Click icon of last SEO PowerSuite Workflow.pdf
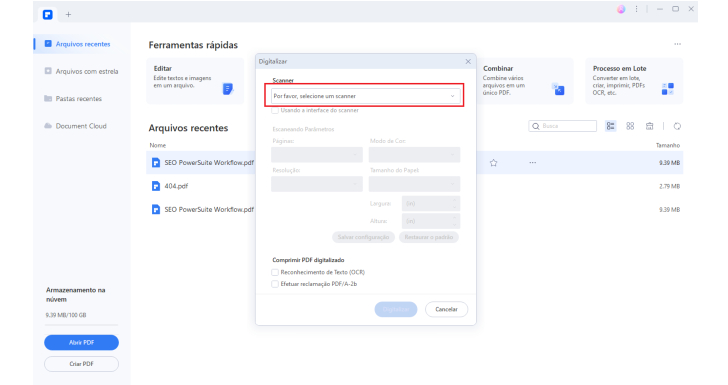 coord(156,209)
